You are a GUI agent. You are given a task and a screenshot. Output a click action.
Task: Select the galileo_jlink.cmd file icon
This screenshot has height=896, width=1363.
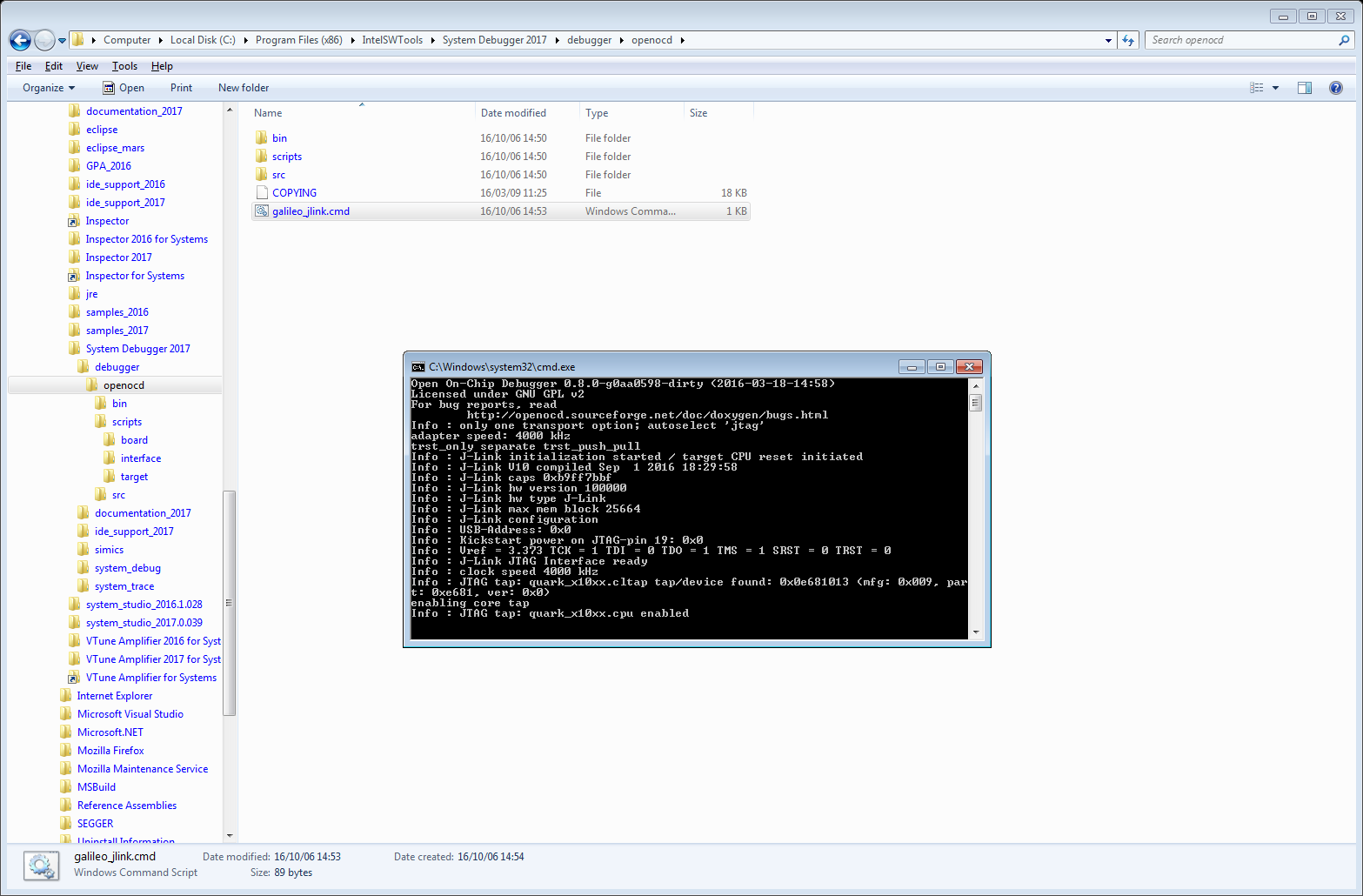pos(261,211)
